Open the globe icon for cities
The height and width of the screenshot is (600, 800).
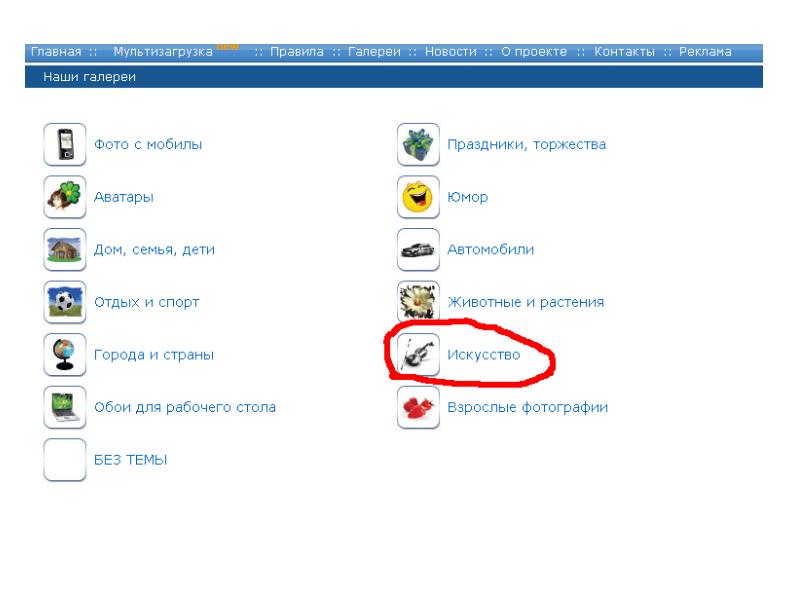[x=65, y=355]
